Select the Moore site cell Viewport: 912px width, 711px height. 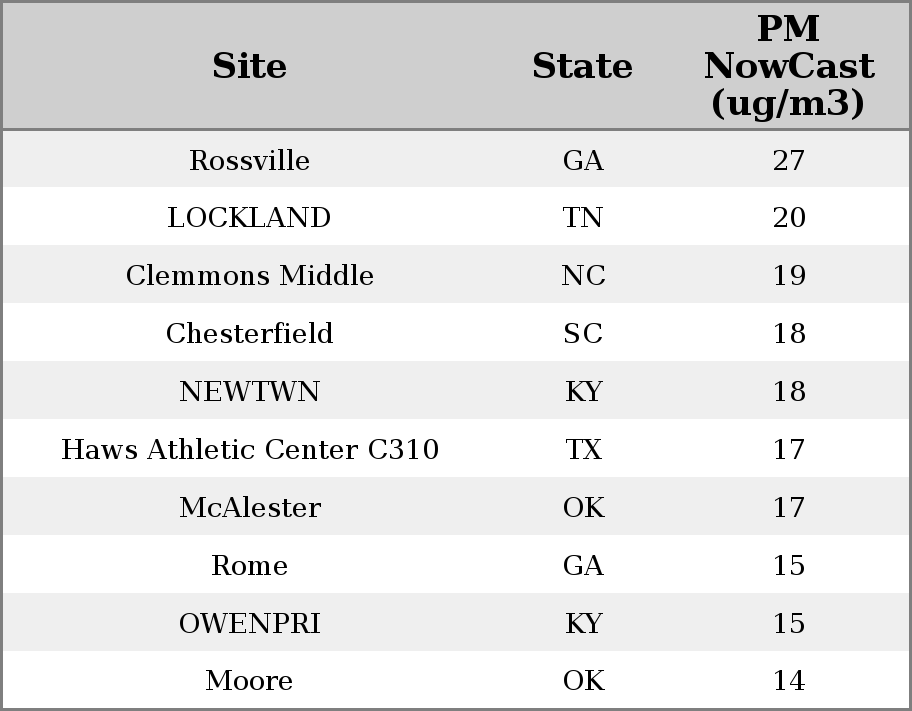[250, 681]
